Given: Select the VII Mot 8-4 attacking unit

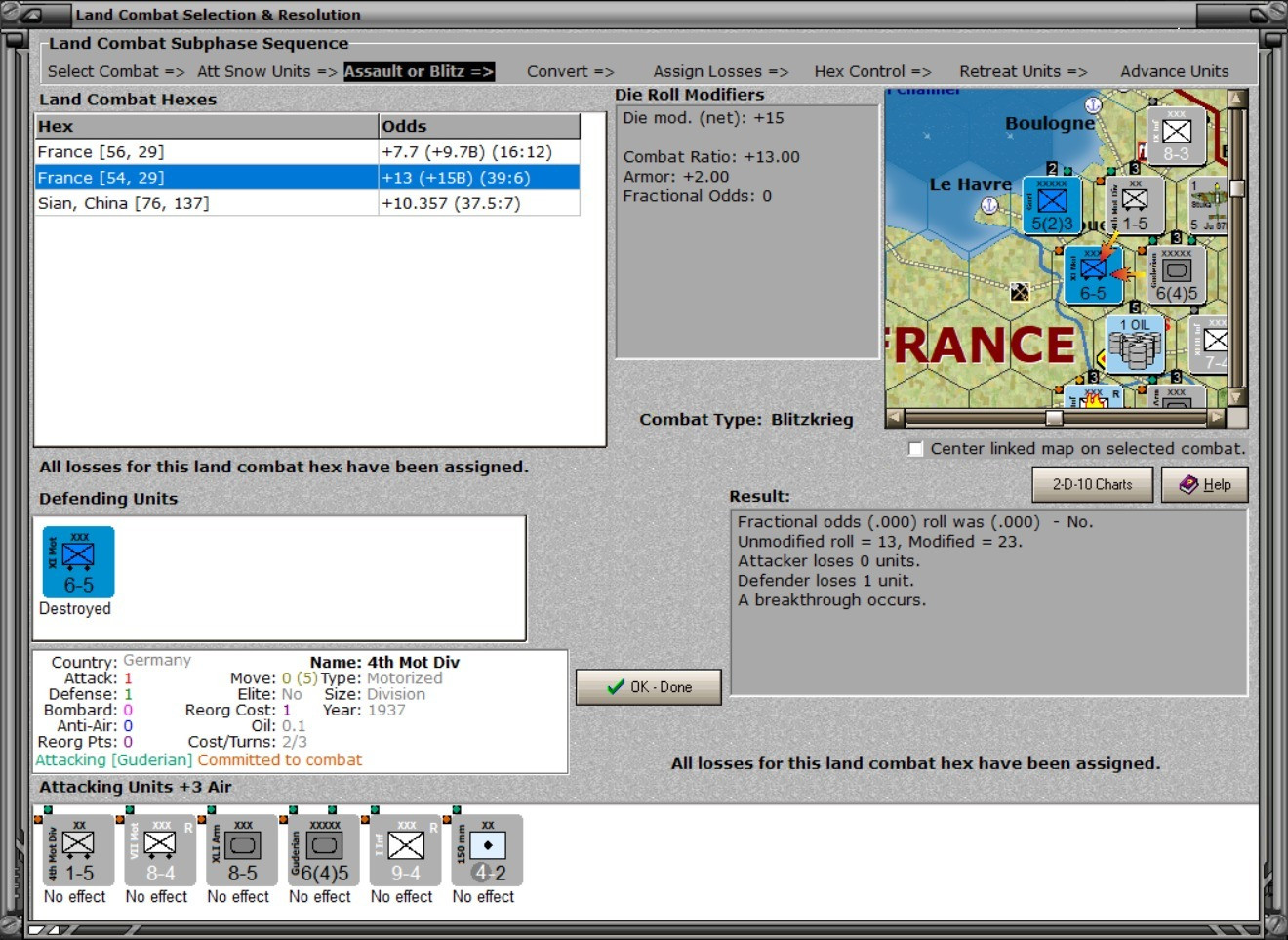Looking at the screenshot, I should (160, 850).
